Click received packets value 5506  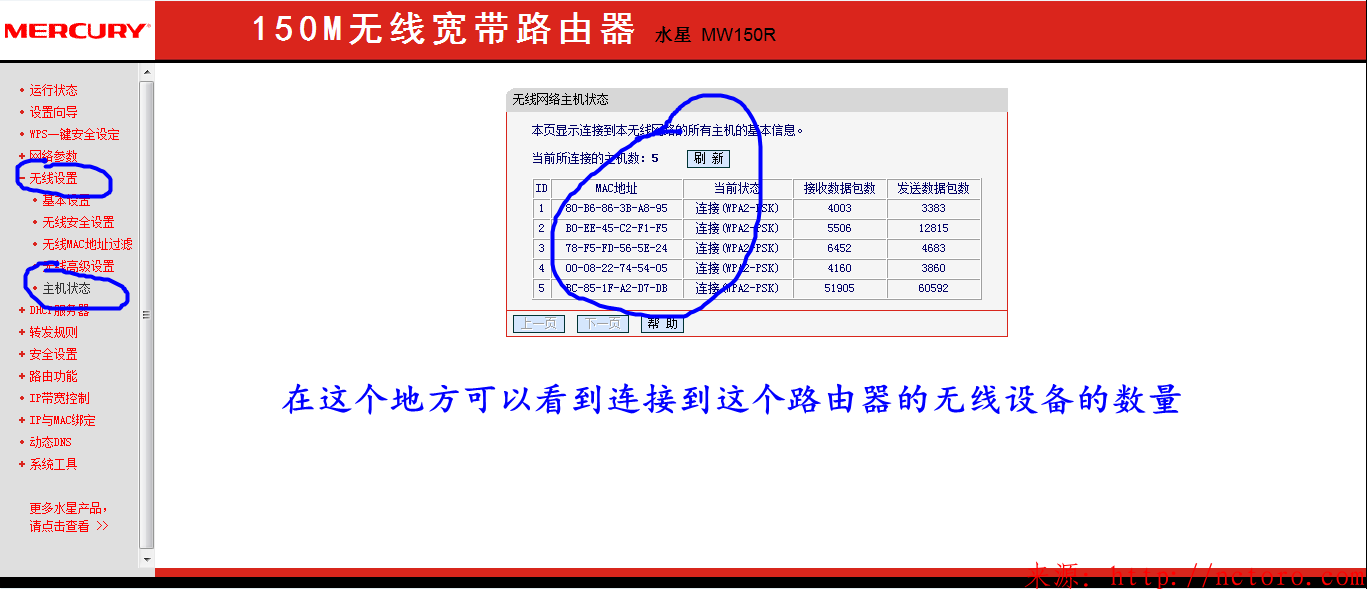839,228
